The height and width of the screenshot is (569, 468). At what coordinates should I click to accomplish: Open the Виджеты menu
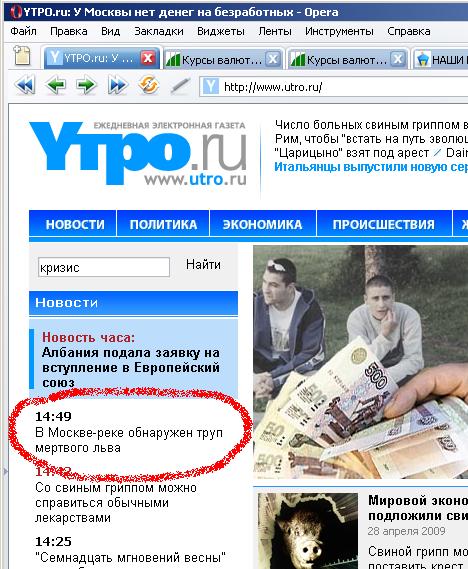coord(221,31)
